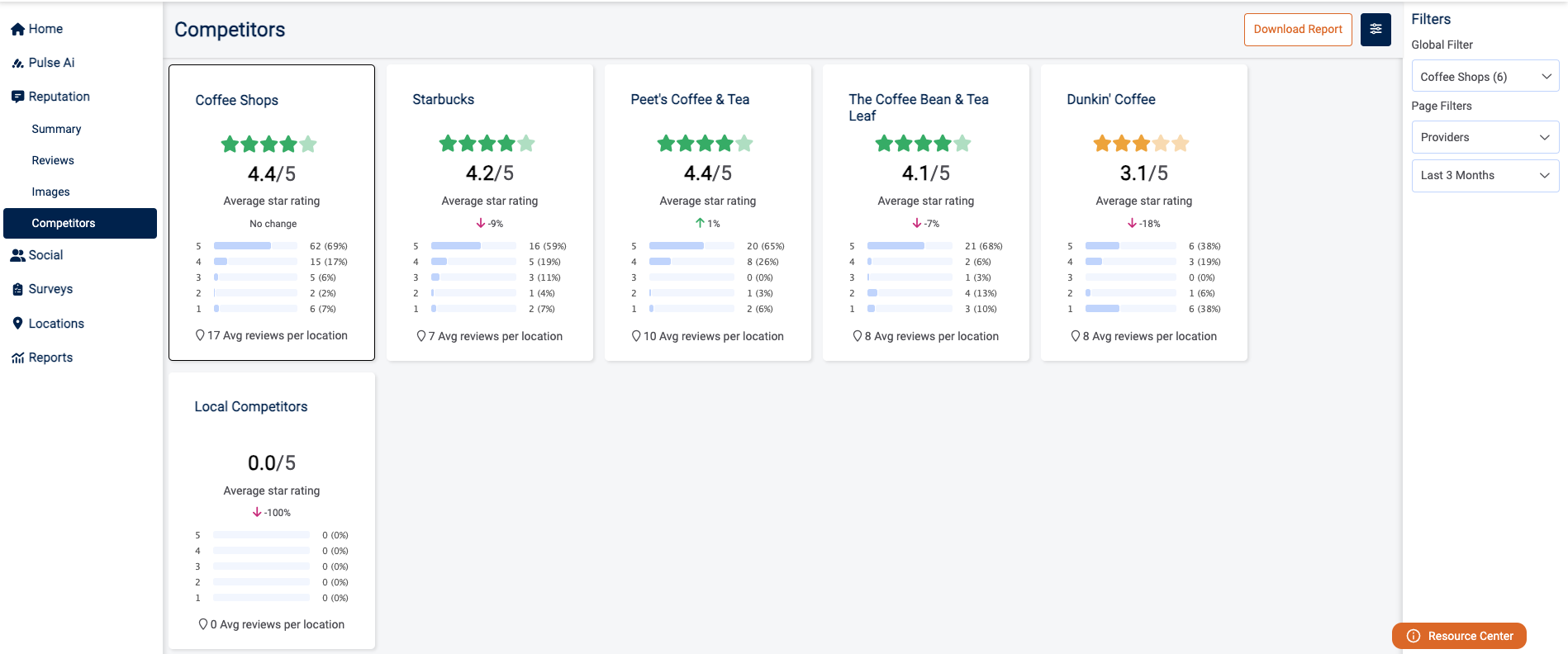Click the Global Filter label
The image size is (1568, 654).
[1442, 45]
